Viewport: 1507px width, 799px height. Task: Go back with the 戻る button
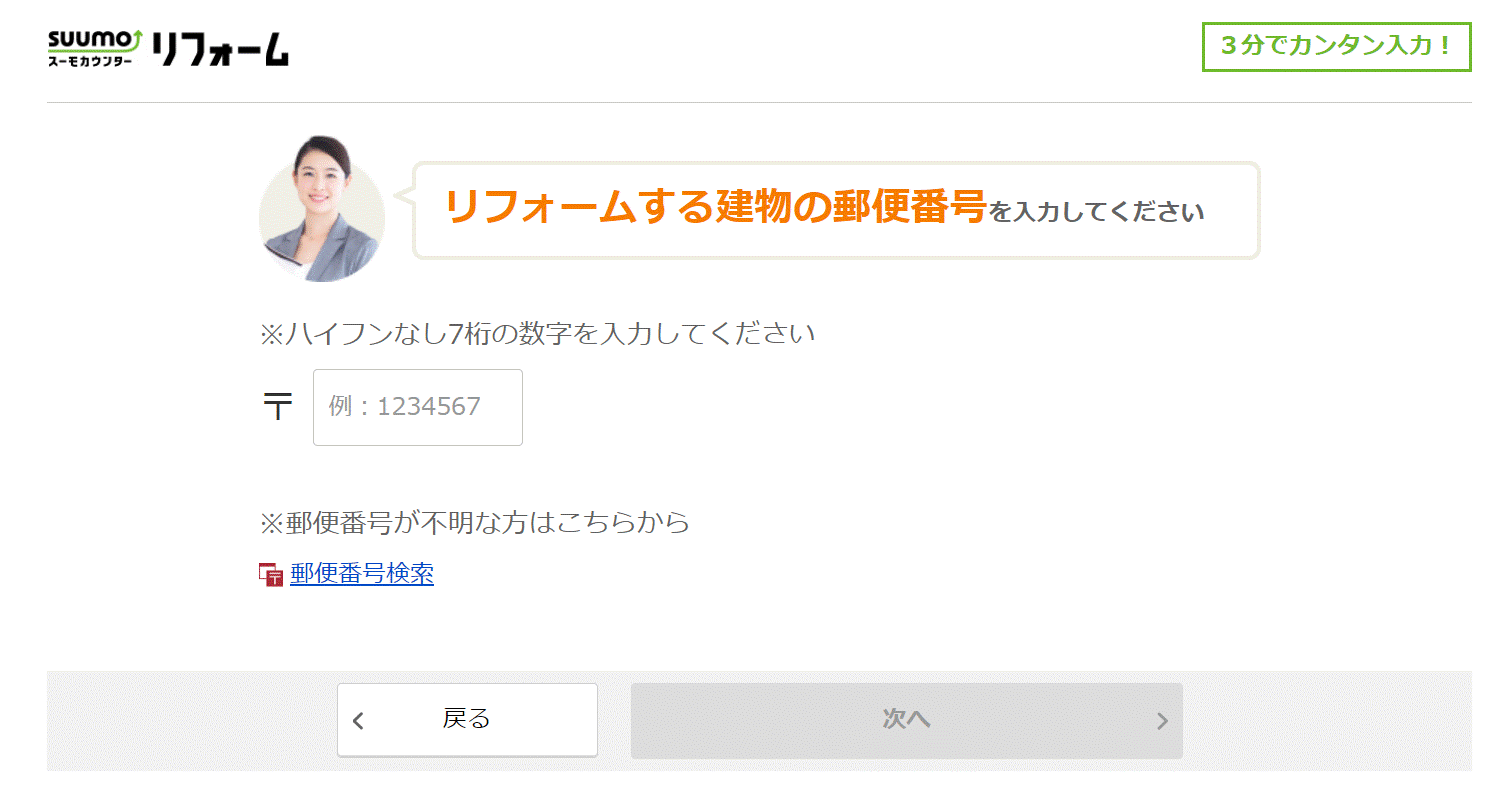tap(467, 719)
